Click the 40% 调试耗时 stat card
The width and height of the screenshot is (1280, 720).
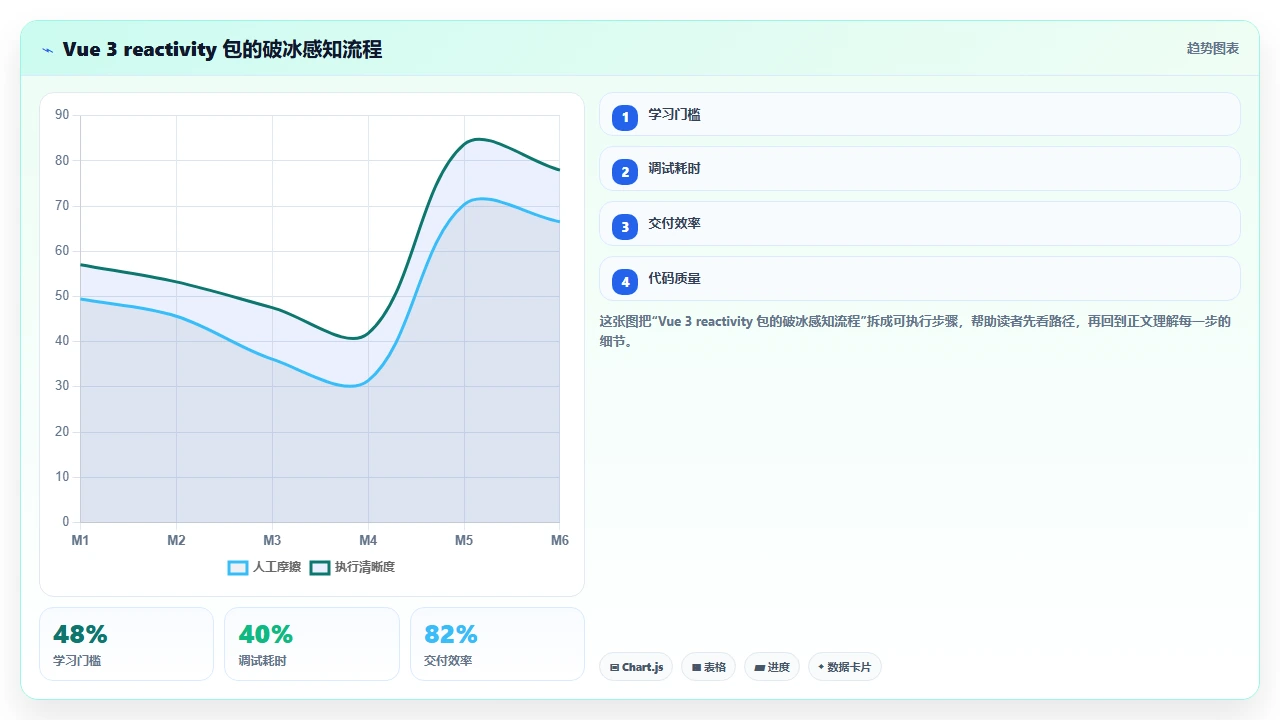(311, 644)
